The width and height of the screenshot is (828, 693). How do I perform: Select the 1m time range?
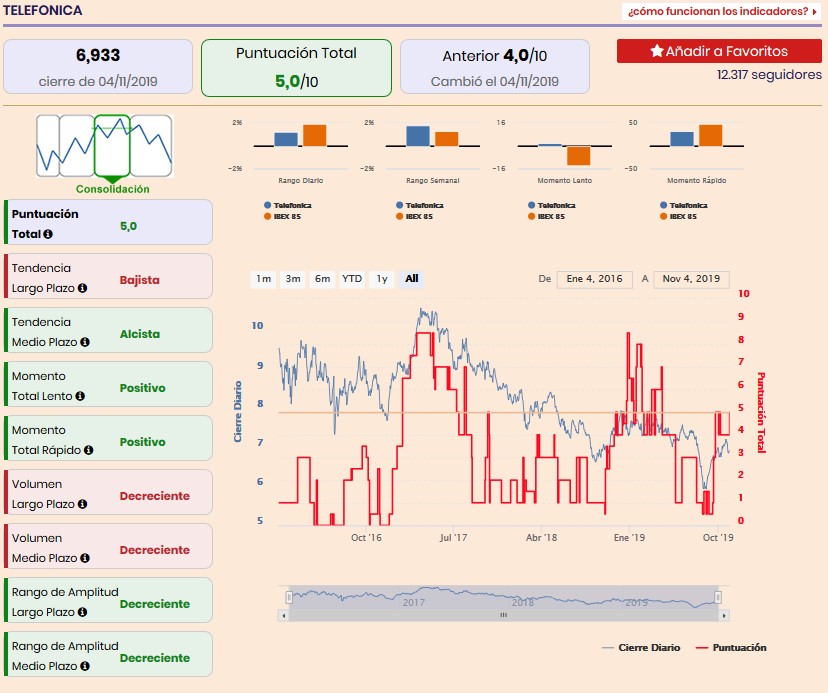coord(264,279)
